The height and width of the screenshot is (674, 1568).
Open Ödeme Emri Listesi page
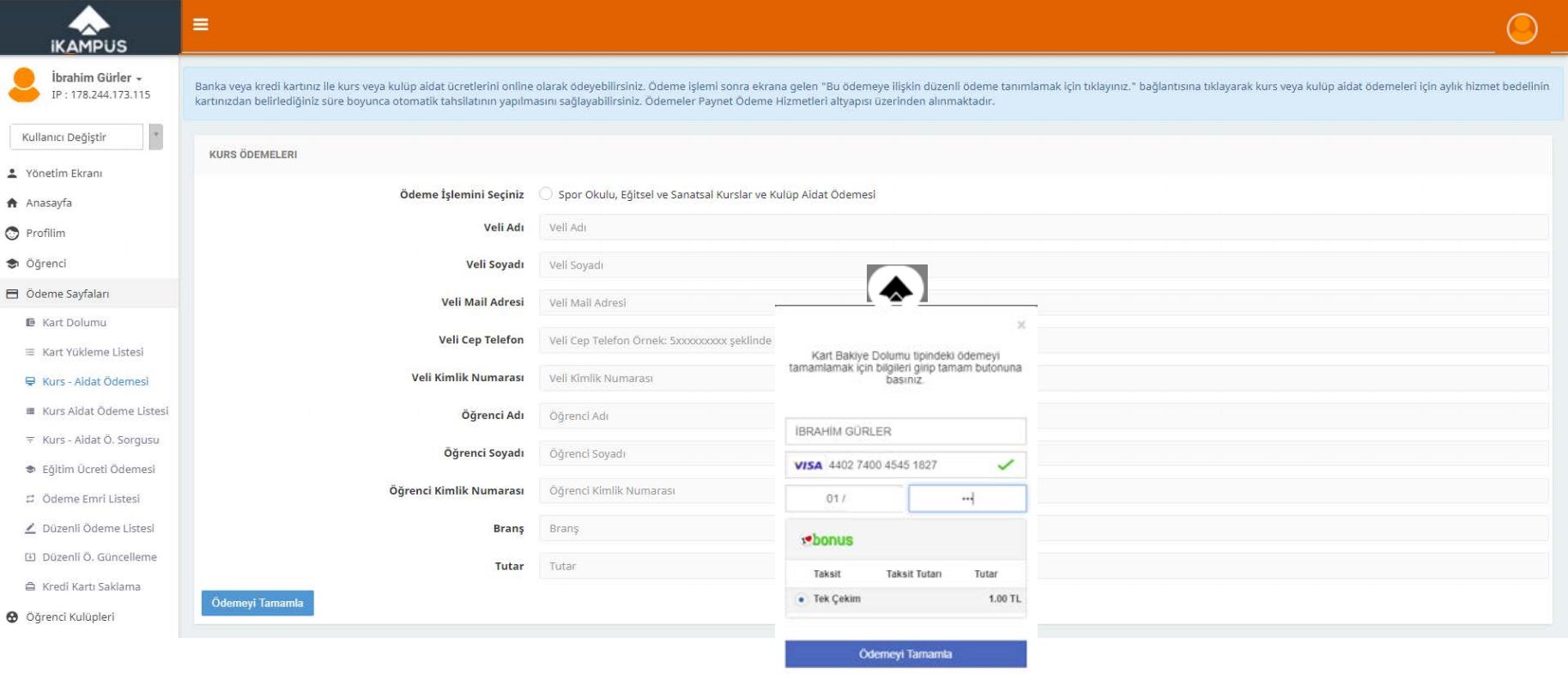[x=91, y=499]
